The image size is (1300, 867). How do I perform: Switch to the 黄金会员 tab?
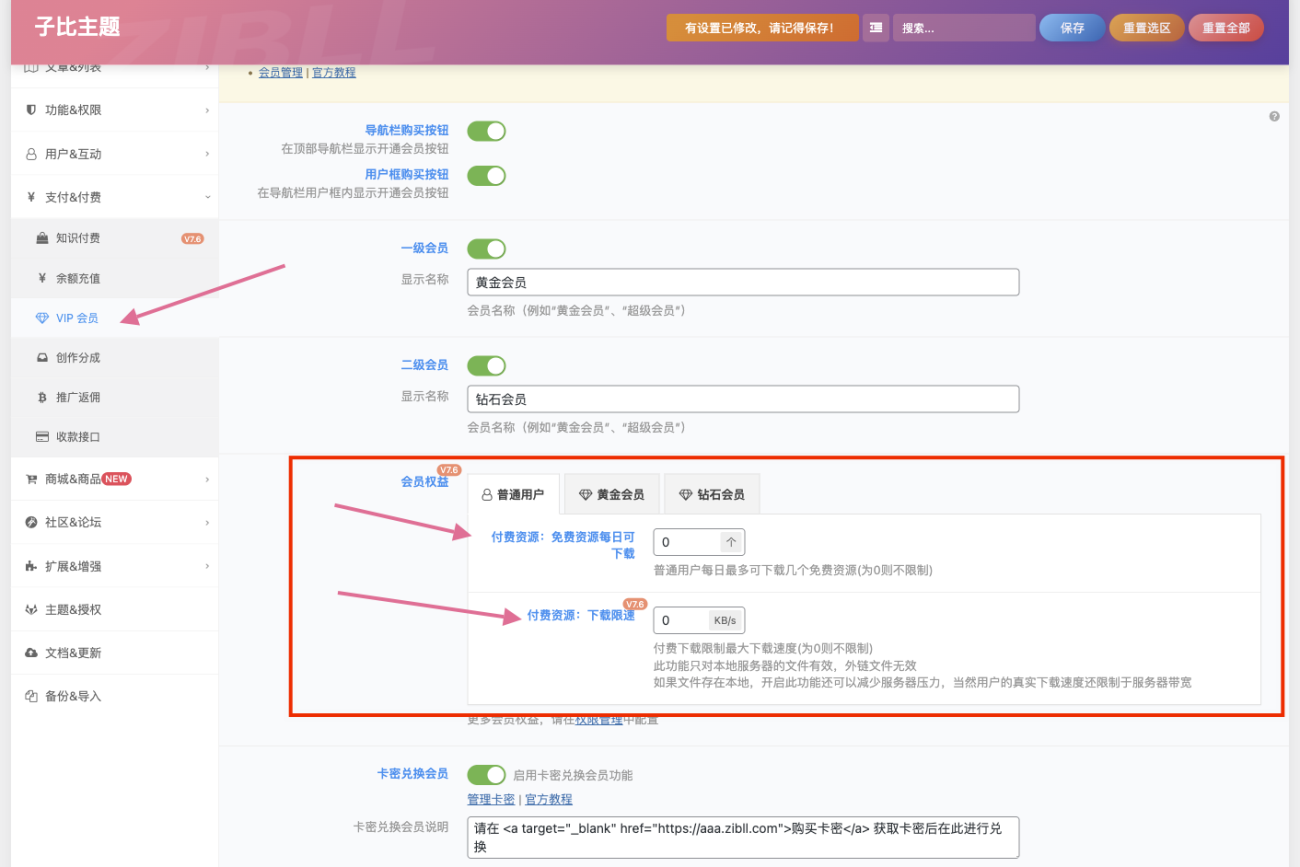click(611, 493)
